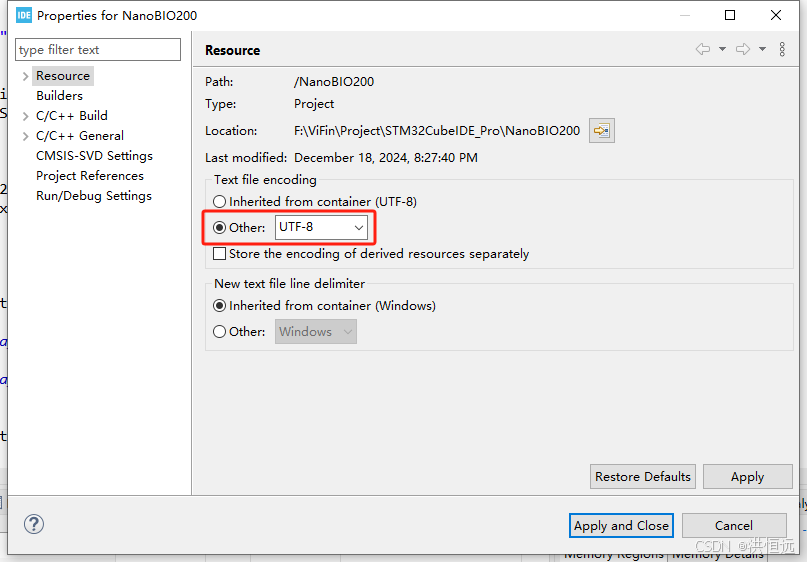Click Apply and Close button

[621, 525]
